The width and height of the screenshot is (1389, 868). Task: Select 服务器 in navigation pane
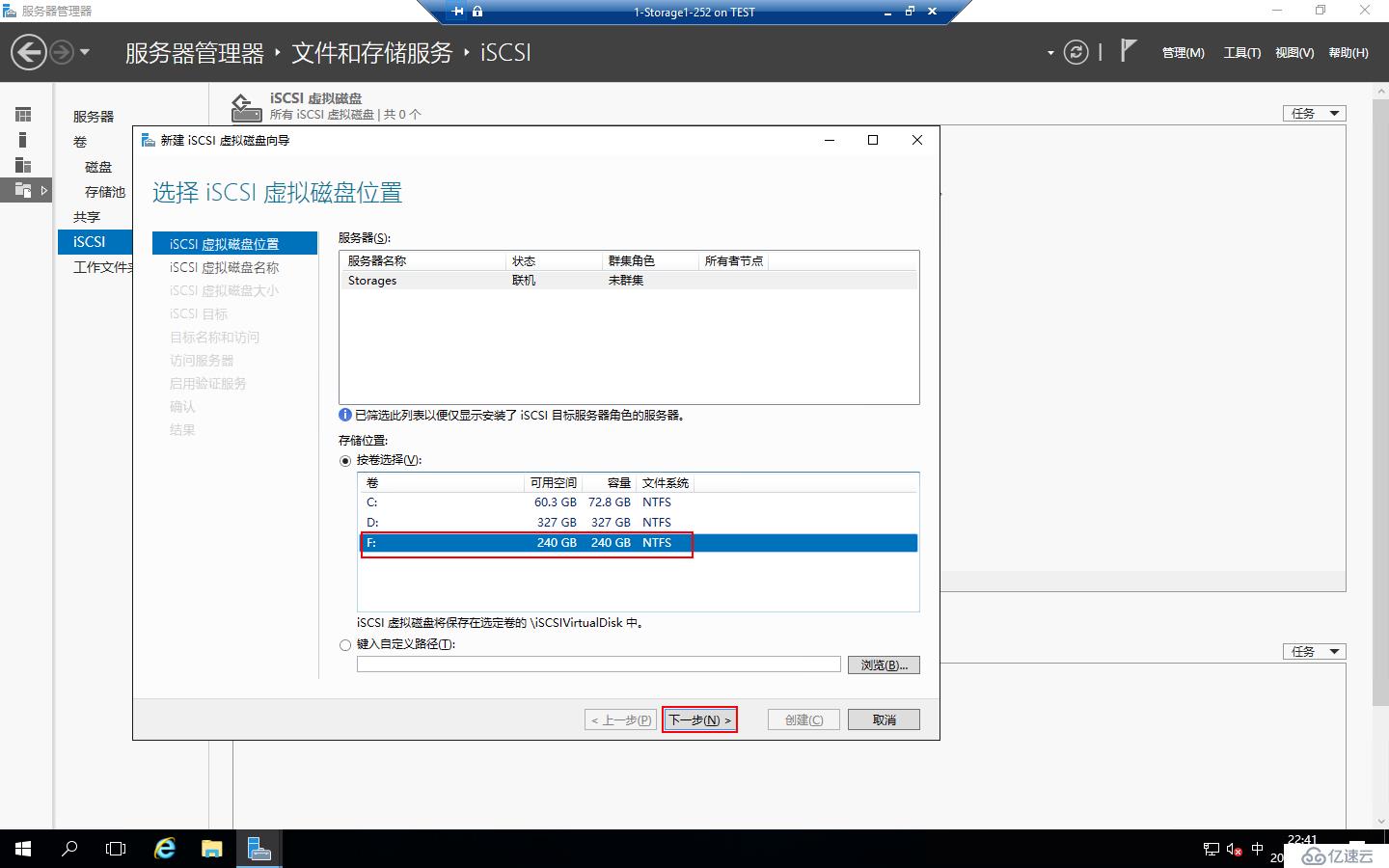[94, 117]
